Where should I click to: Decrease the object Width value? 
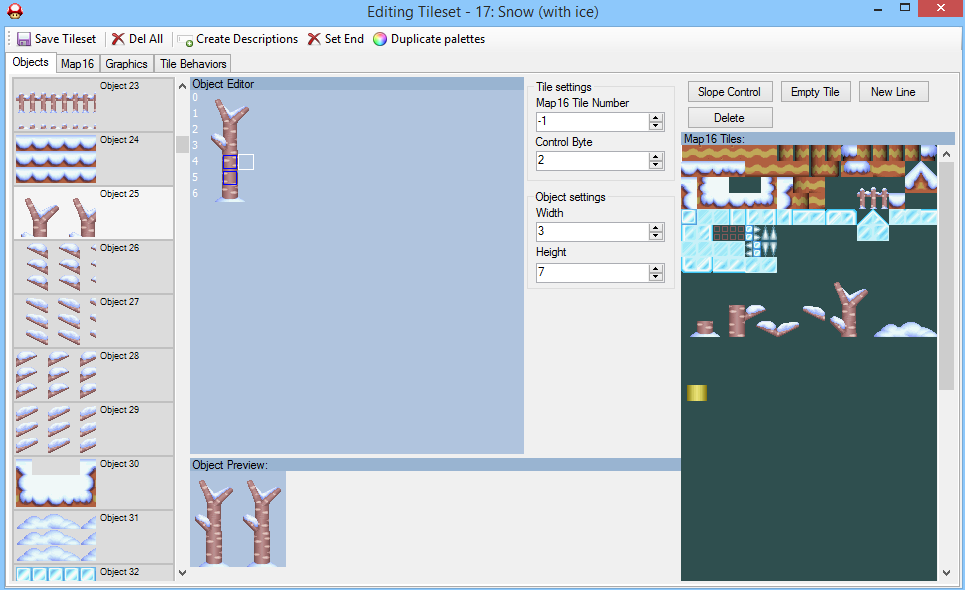coord(656,236)
